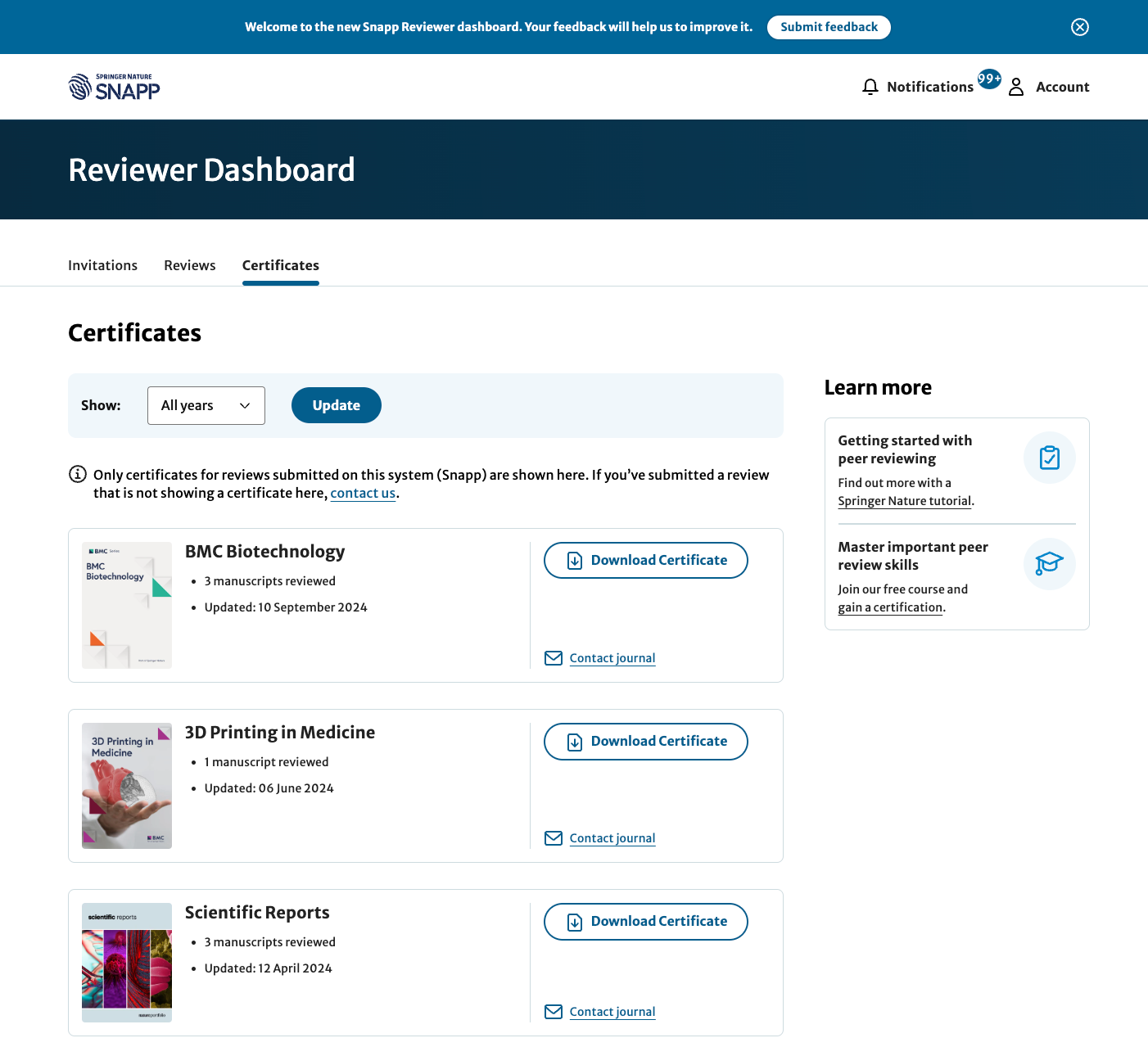Click the Submit feedback button
Screen dimensions: 1148x1056
(x=829, y=27)
